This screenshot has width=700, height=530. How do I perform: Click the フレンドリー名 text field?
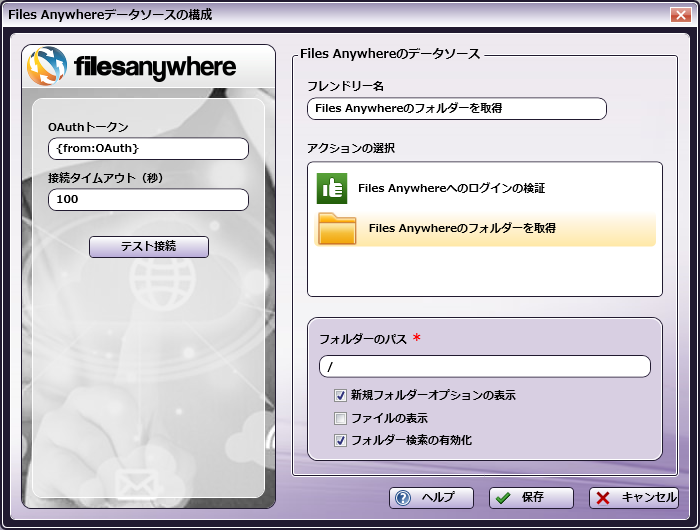(x=457, y=109)
